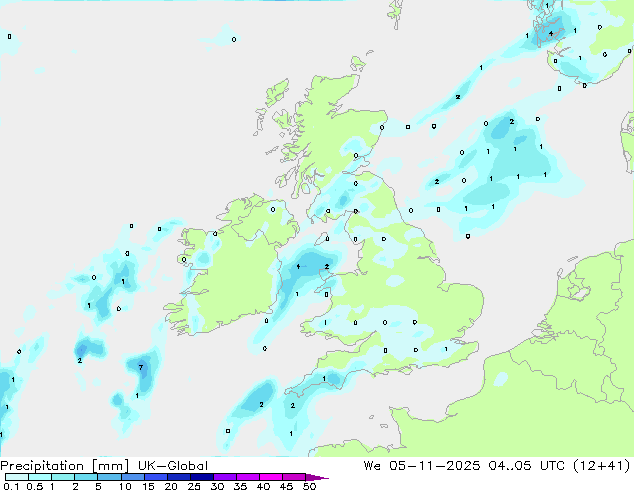
Task: Click the forecast offset "(12+41)"
Action: tap(602, 465)
